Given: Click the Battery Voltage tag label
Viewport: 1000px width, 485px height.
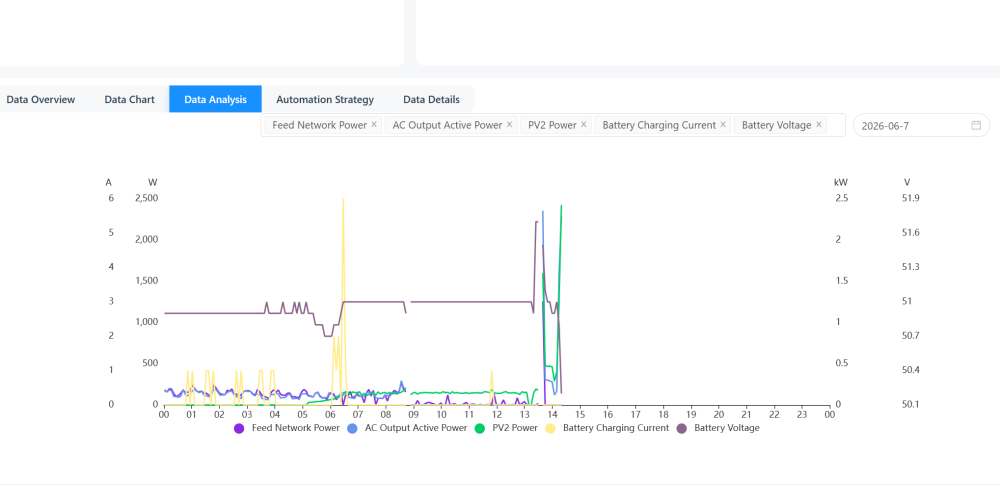Looking at the screenshot, I should pyautogui.click(x=777, y=125).
